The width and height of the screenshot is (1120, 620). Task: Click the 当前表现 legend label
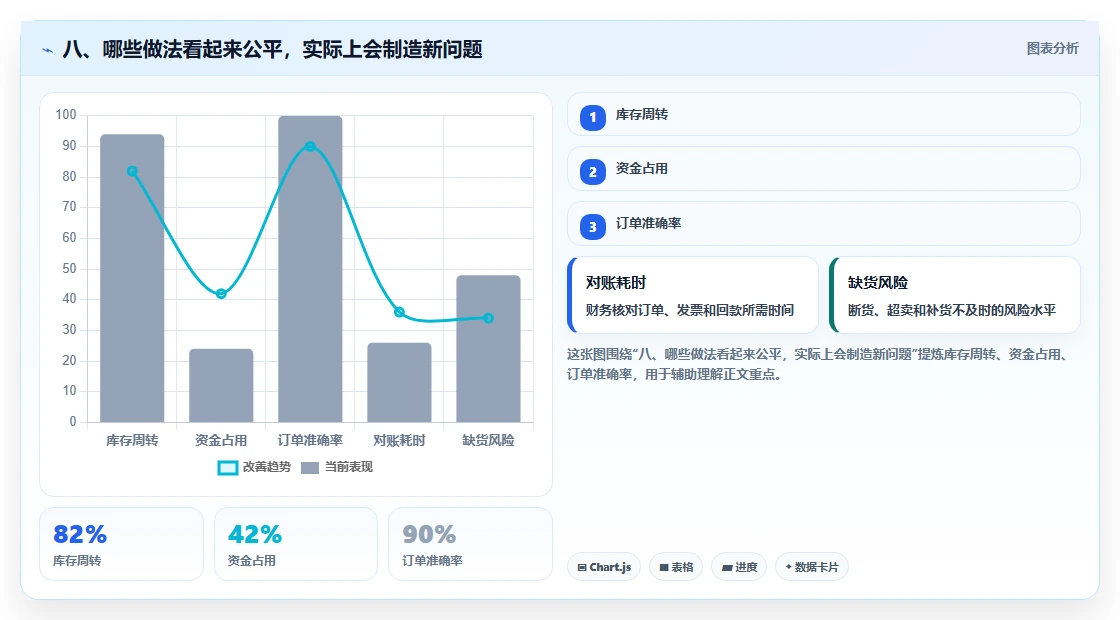[x=349, y=466]
